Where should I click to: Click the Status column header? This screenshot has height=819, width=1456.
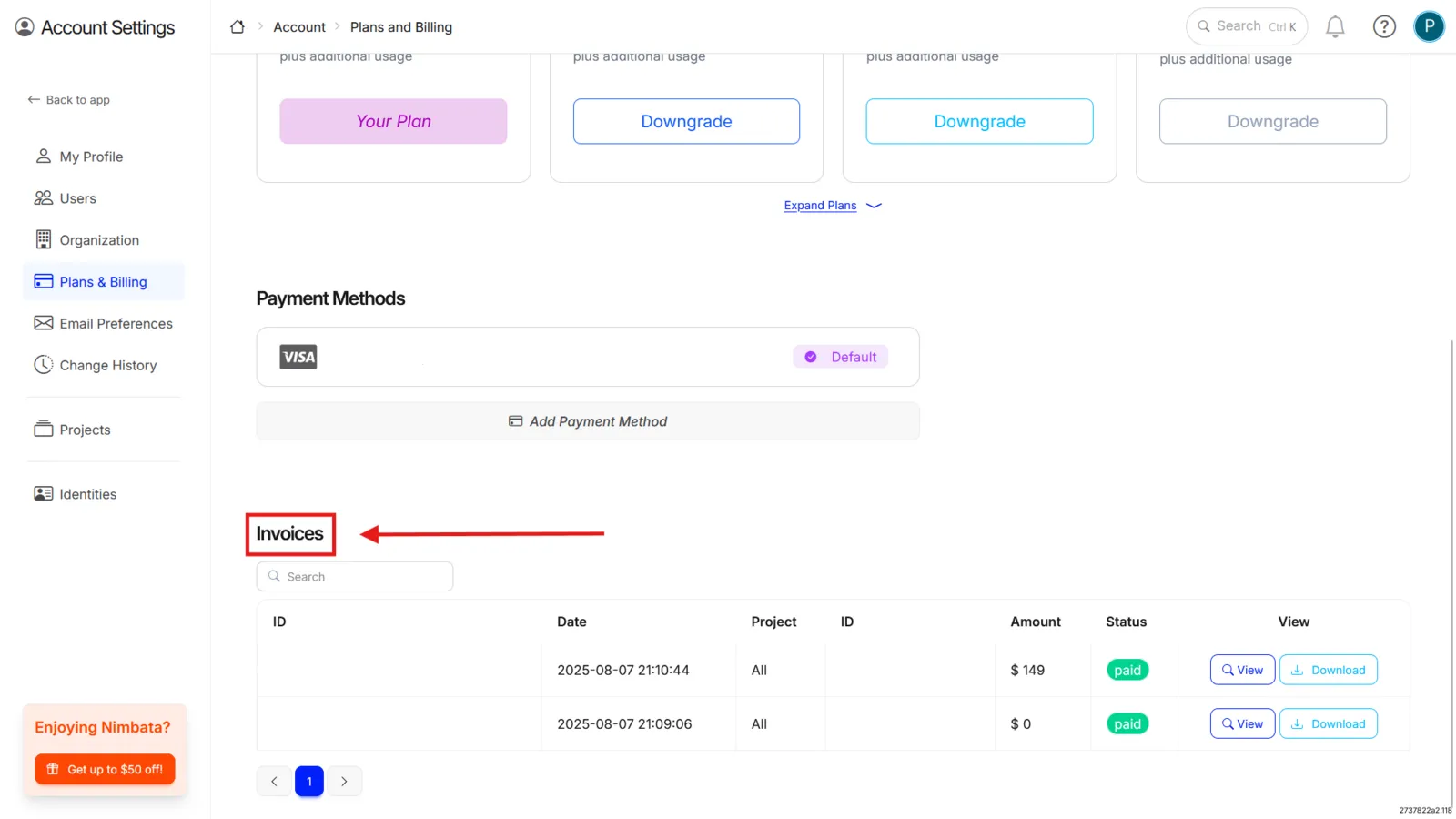tap(1126, 622)
